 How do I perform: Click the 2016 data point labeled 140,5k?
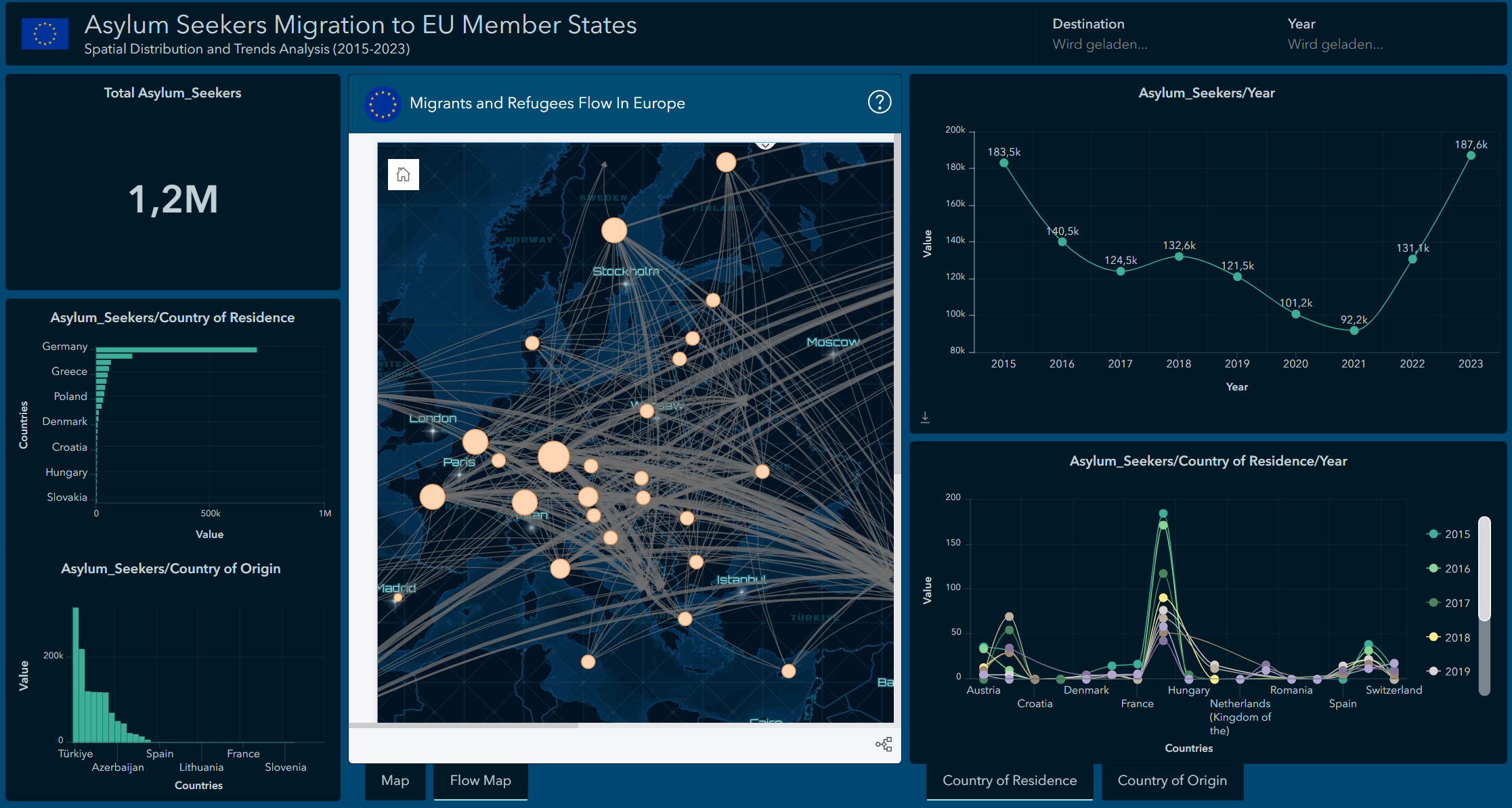pos(1062,242)
